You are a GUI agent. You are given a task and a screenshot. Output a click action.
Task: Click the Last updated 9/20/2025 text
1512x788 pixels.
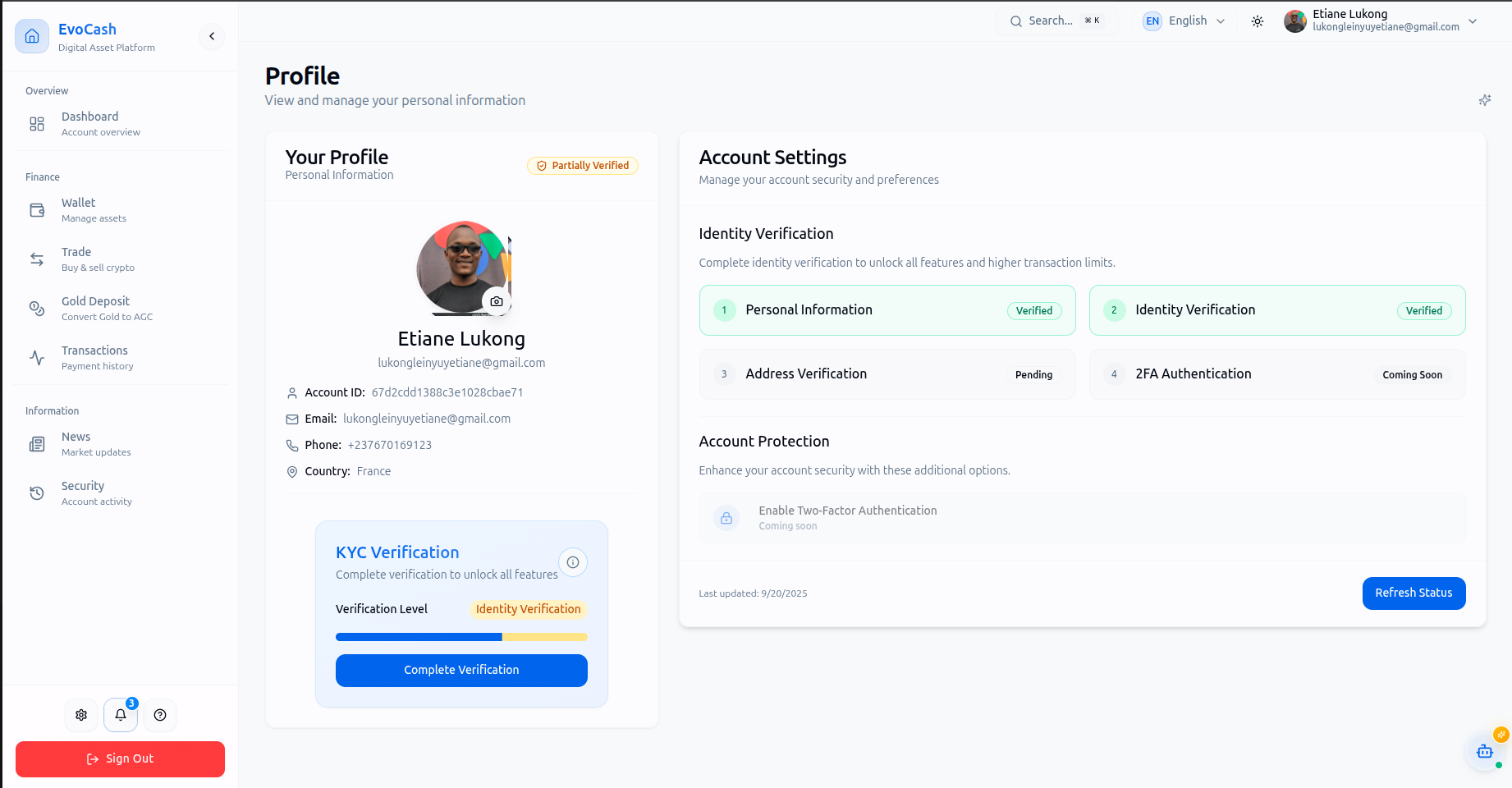[x=753, y=593]
